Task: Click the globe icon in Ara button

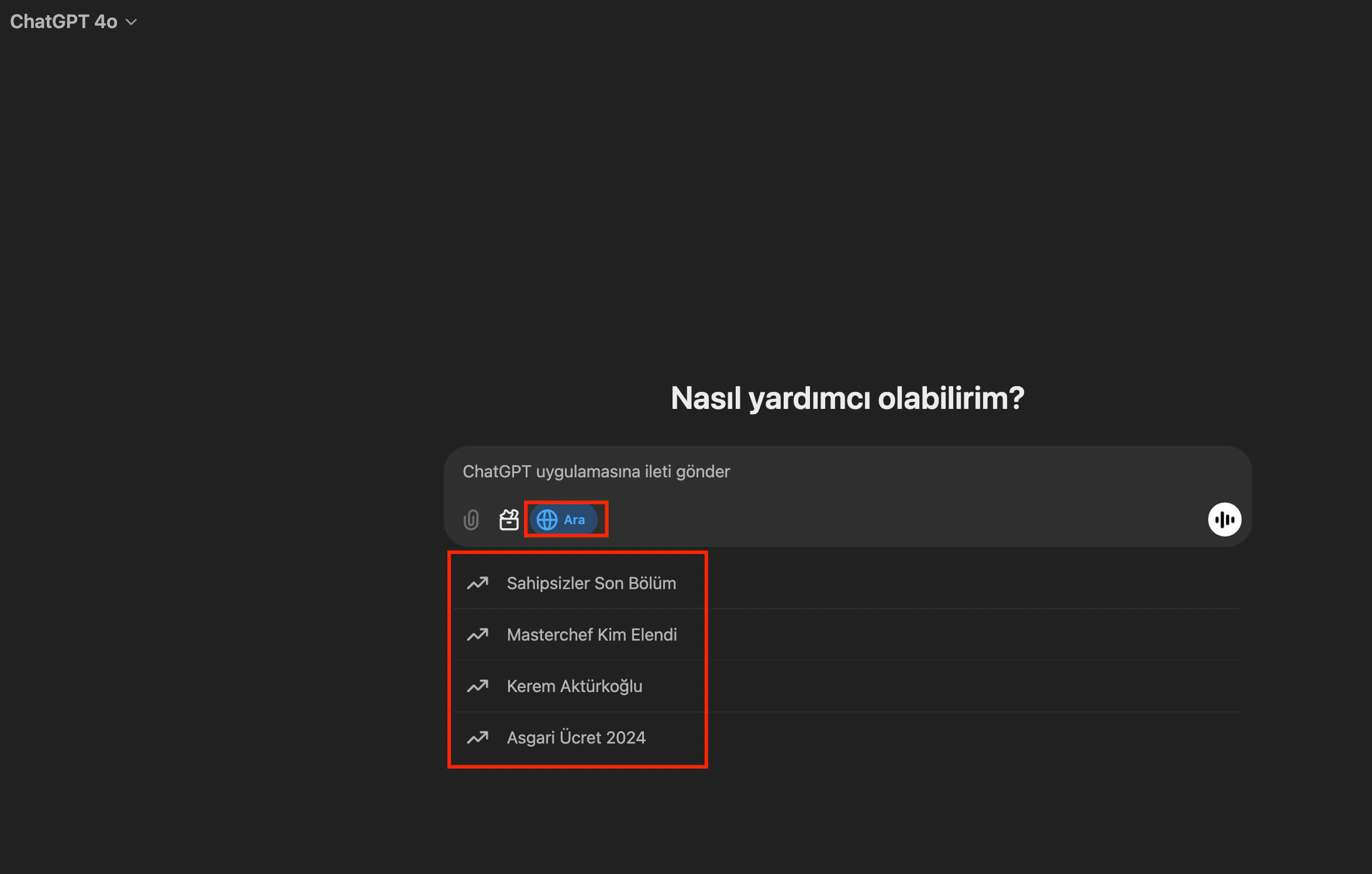Action: pyautogui.click(x=547, y=519)
